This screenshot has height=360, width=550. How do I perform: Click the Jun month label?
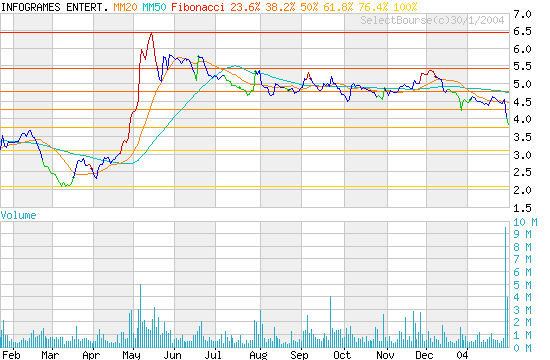click(172, 355)
